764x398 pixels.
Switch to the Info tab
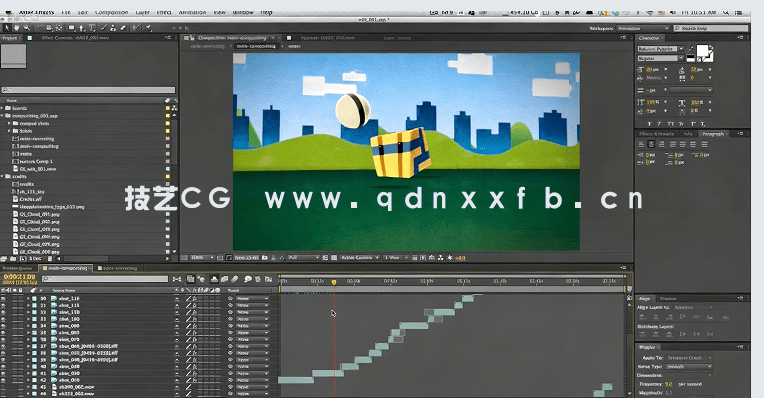point(688,134)
